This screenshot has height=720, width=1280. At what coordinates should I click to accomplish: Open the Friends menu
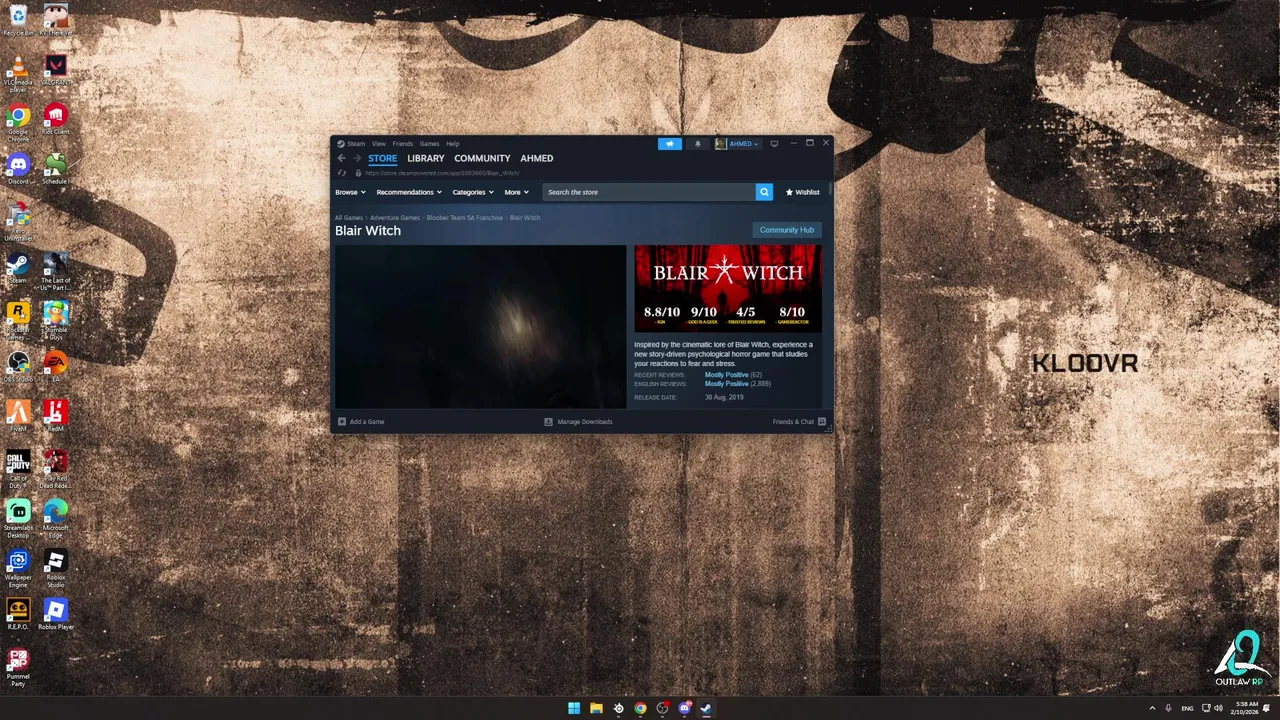(403, 144)
